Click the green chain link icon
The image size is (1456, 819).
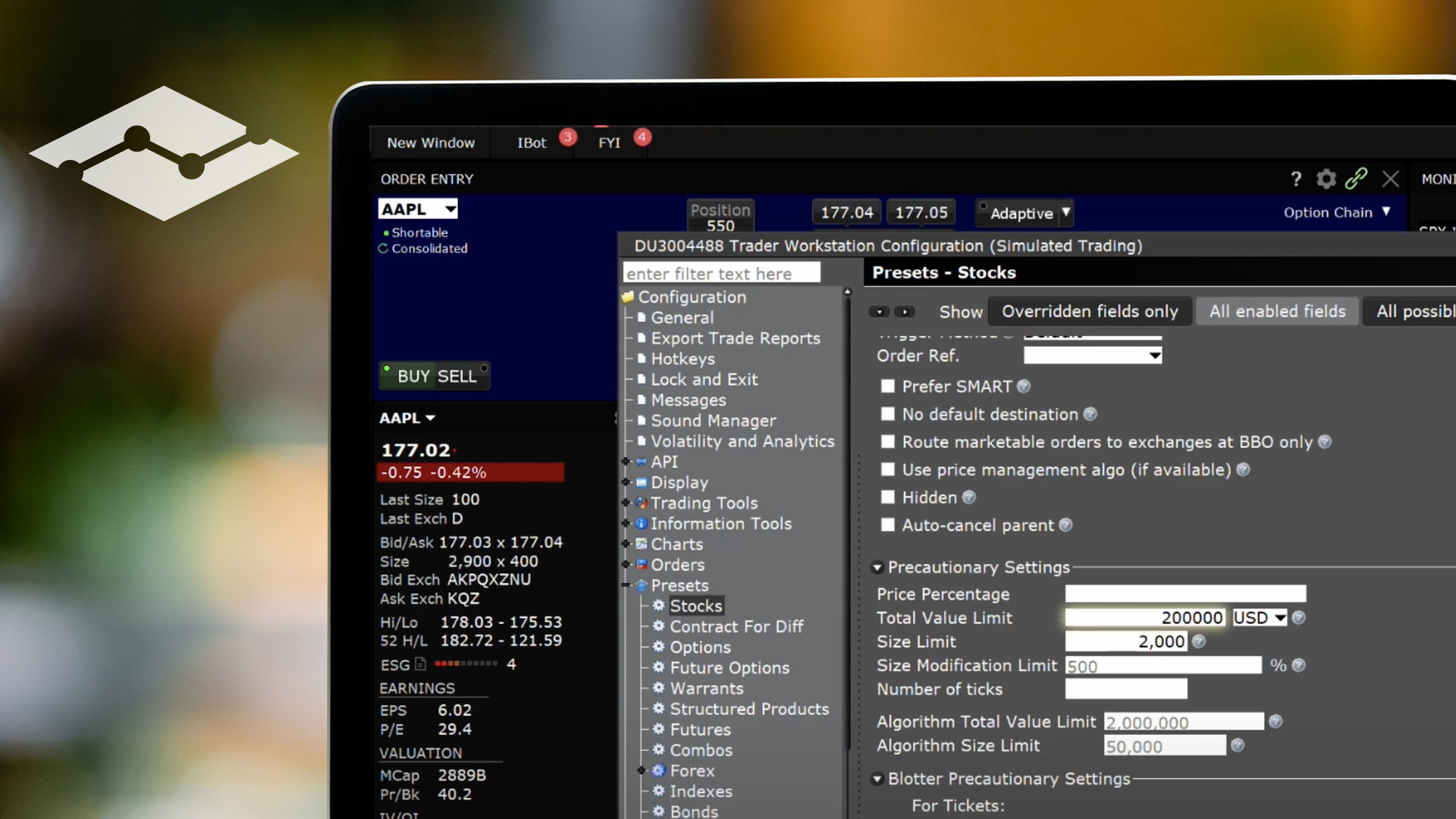(1356, 179)
